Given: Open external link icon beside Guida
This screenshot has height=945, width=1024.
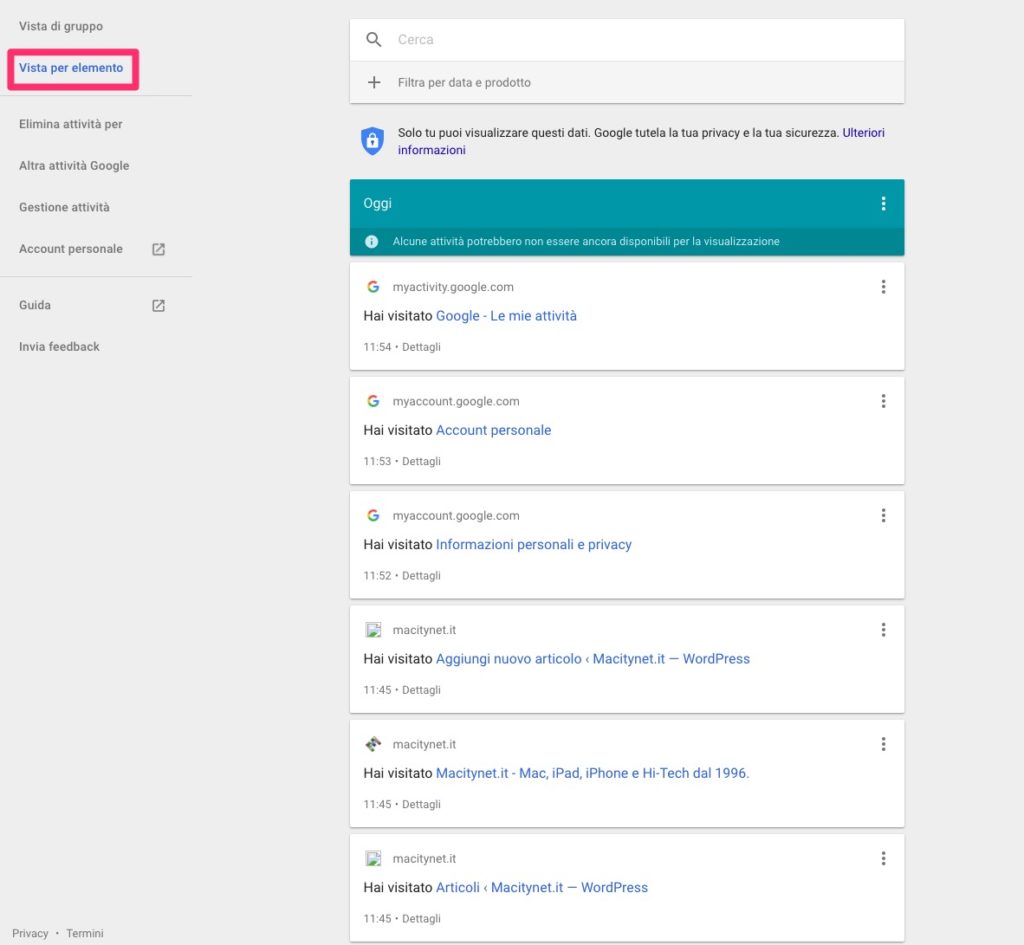Looking at the screenshot, I should point(158,305).
